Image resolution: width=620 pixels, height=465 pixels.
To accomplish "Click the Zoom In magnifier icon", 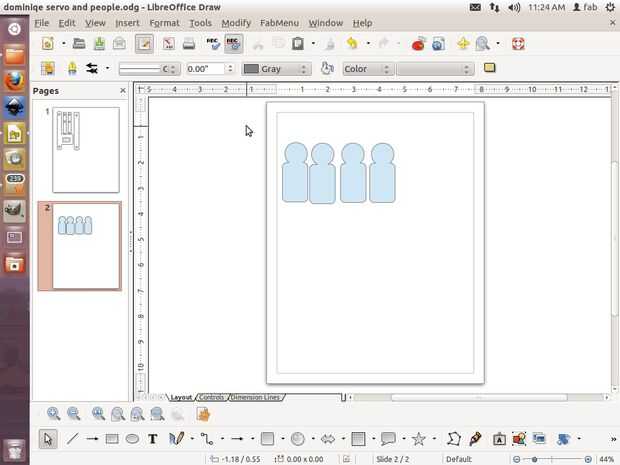I will point(53,414).
